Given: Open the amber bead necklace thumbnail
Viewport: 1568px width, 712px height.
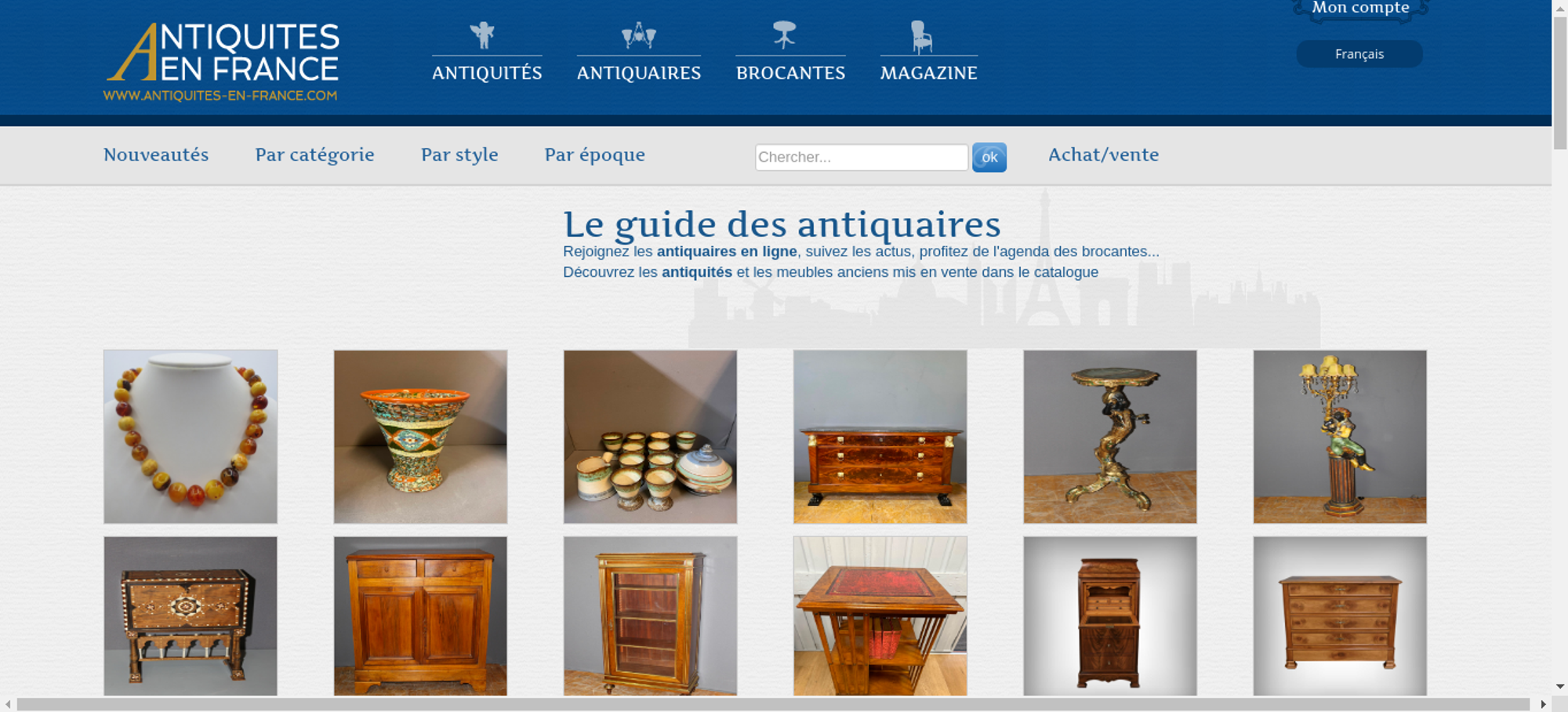Looking at the screenshot, I should tap(191, 437).
